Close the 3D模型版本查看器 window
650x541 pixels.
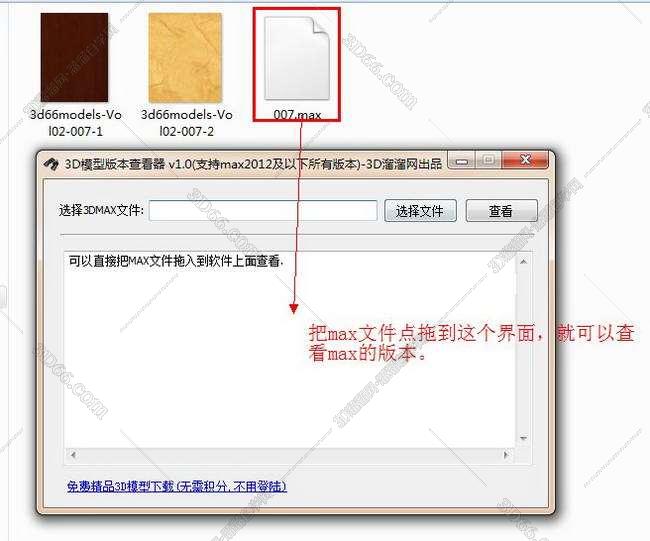[x=526, y=161]
